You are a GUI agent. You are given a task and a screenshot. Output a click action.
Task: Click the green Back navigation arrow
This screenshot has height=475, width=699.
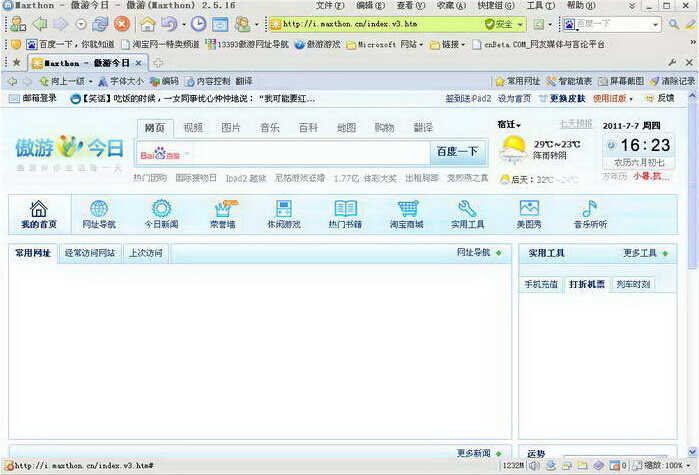[x=39, y=24]
